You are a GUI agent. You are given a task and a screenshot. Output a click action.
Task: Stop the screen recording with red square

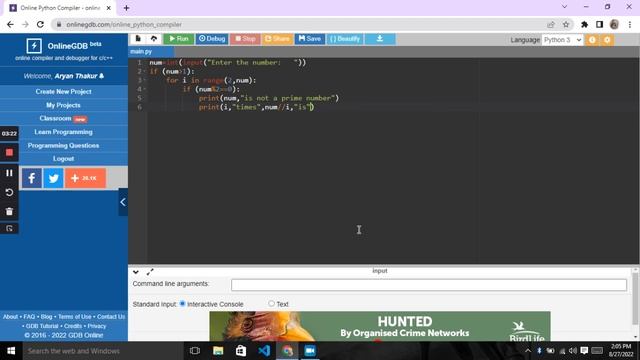[x=9, y=152]
